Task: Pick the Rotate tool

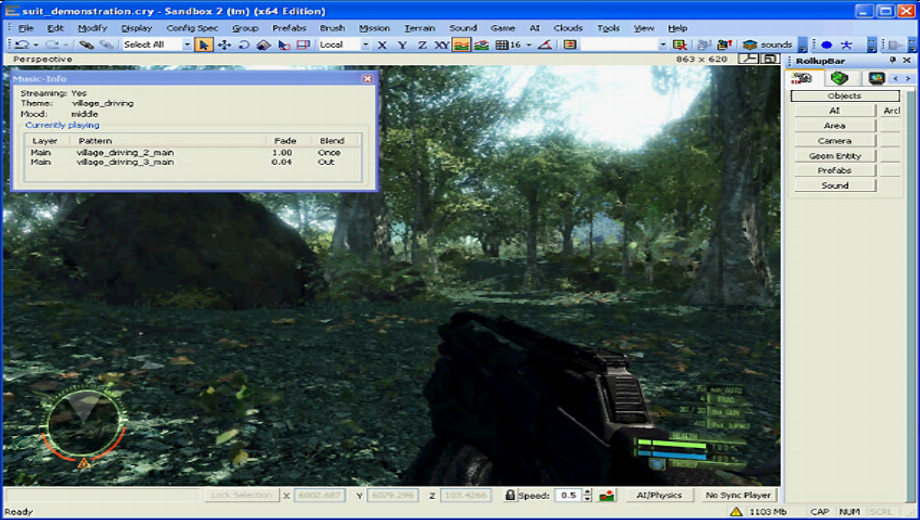Action: pyautogui.click(x=243, y=45)
